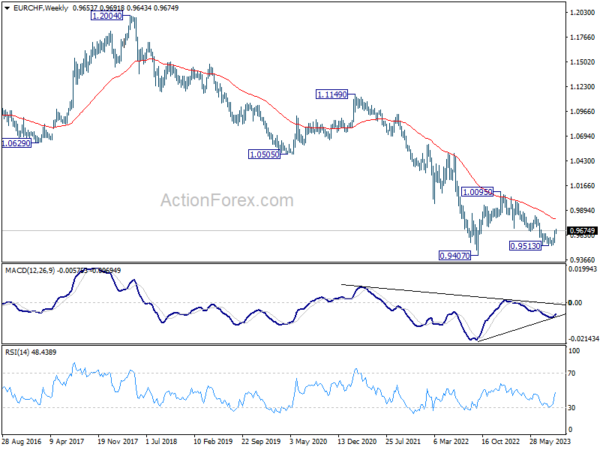
Task: Select the 13 Dec 2020 date label
Action: pos(357,441)
